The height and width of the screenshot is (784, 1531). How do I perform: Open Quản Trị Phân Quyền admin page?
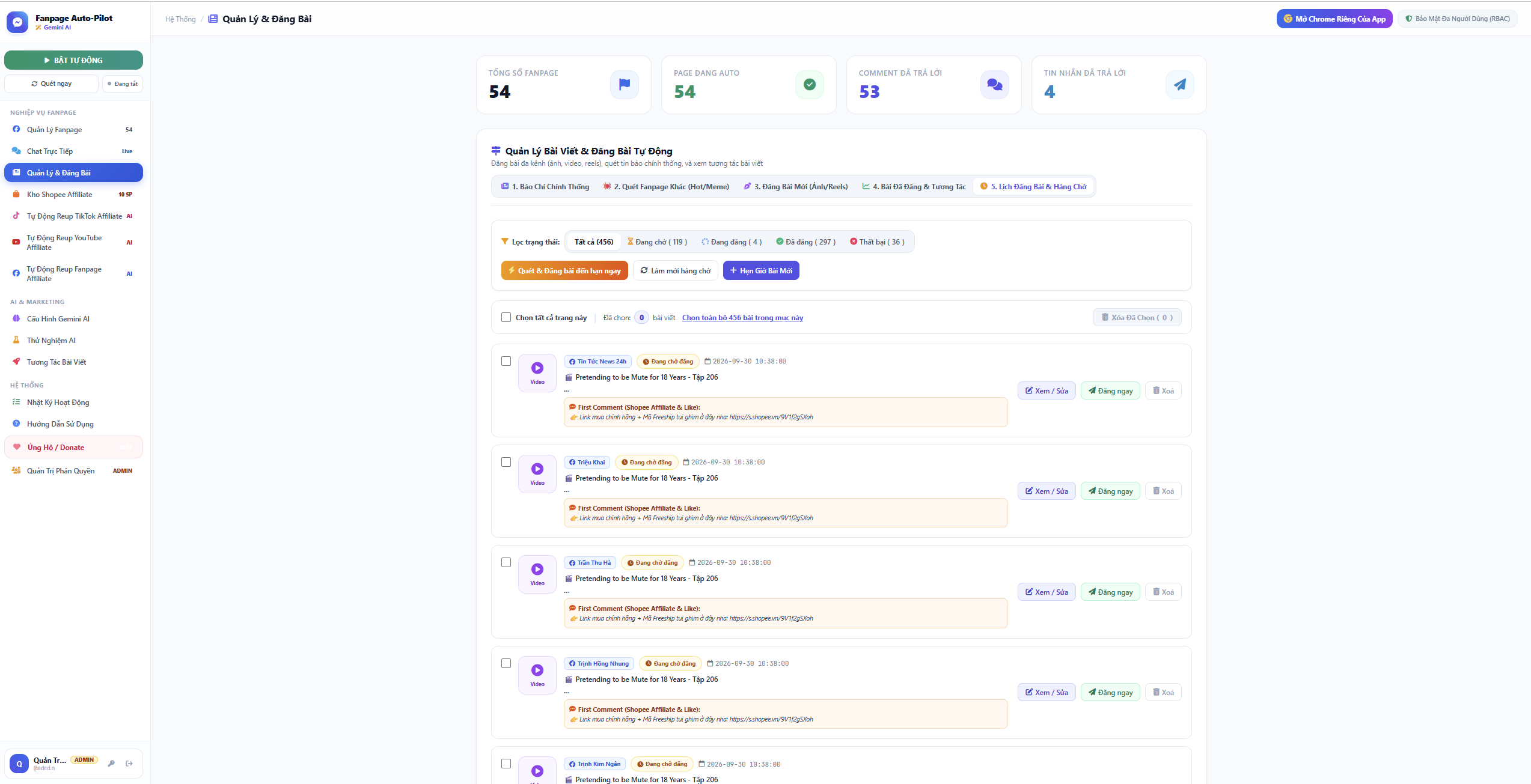73,471
